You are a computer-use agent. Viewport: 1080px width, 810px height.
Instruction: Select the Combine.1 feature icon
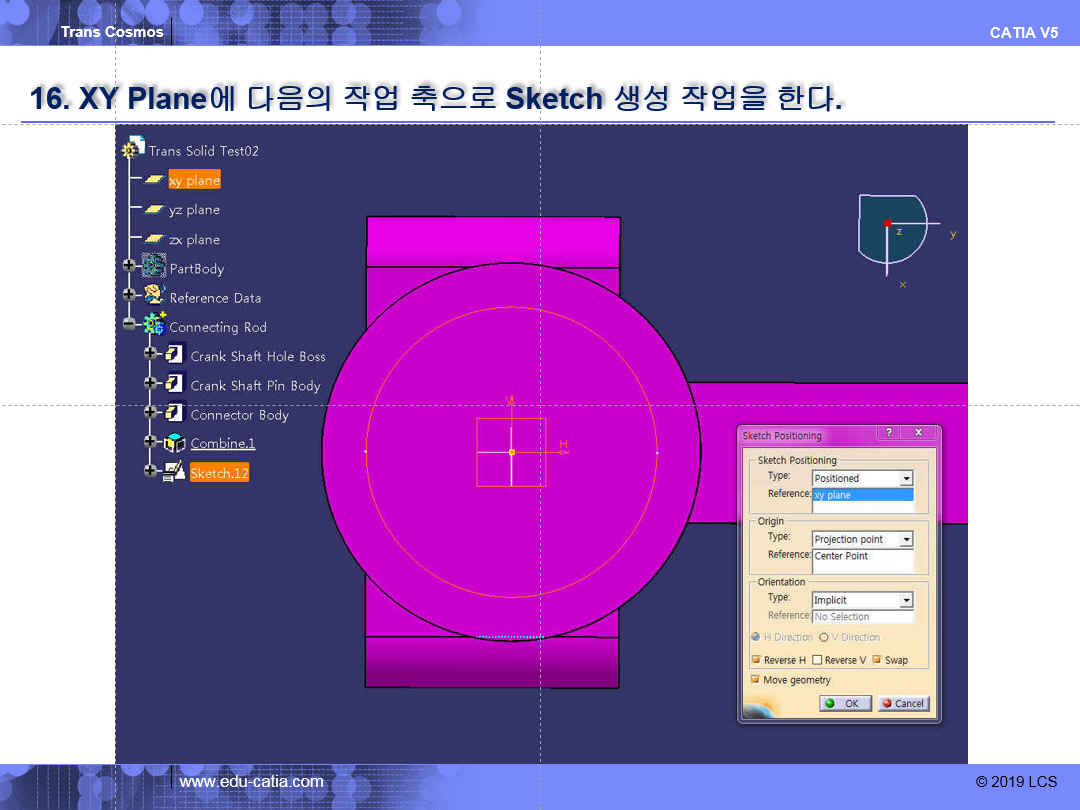[x=174, y=443]
